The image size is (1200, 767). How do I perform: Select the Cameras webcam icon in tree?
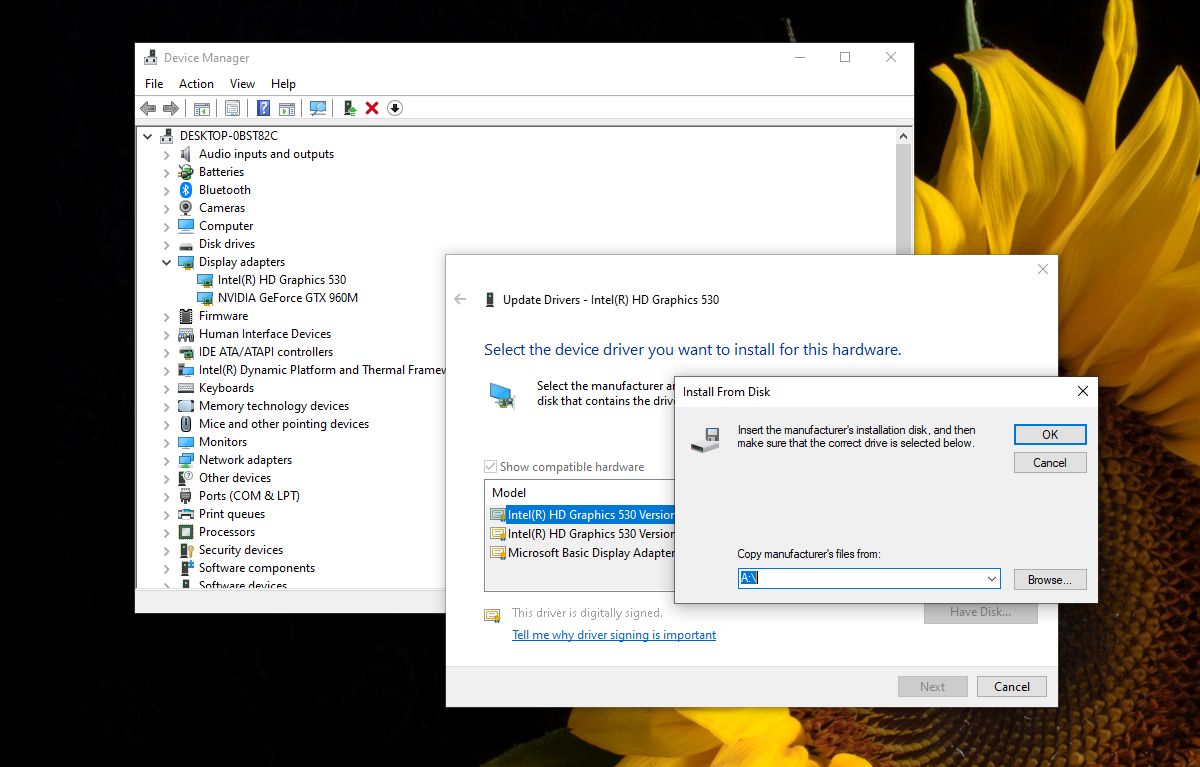coord(186,208)
